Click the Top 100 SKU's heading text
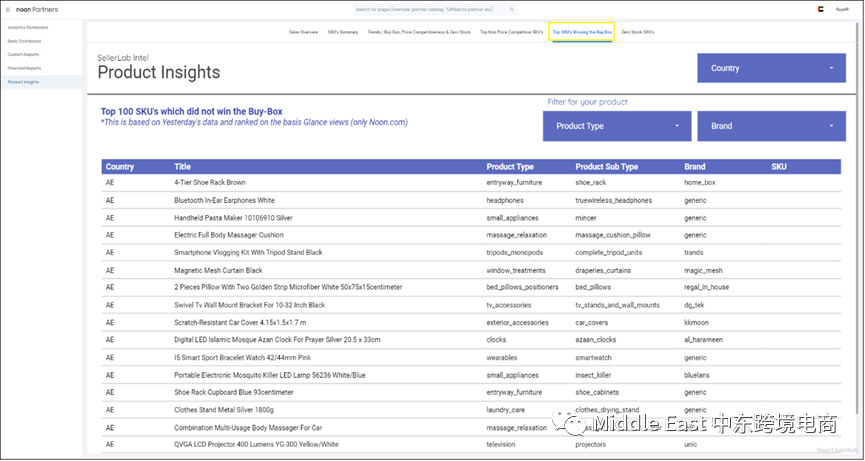 (x=191, y=111)
